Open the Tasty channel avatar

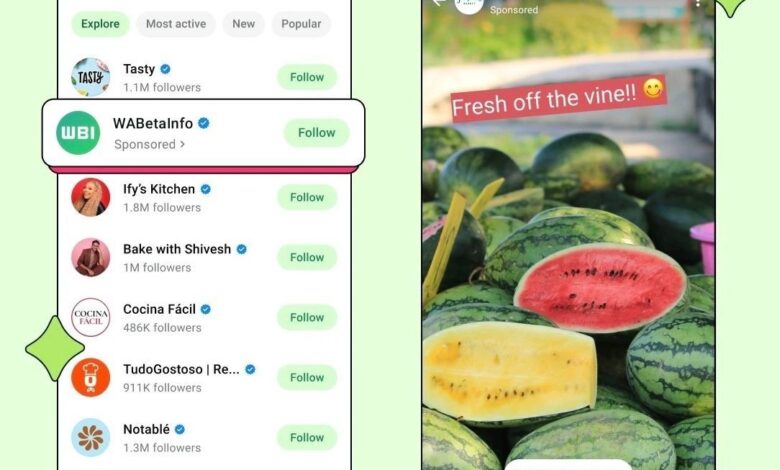click(91, 77)
